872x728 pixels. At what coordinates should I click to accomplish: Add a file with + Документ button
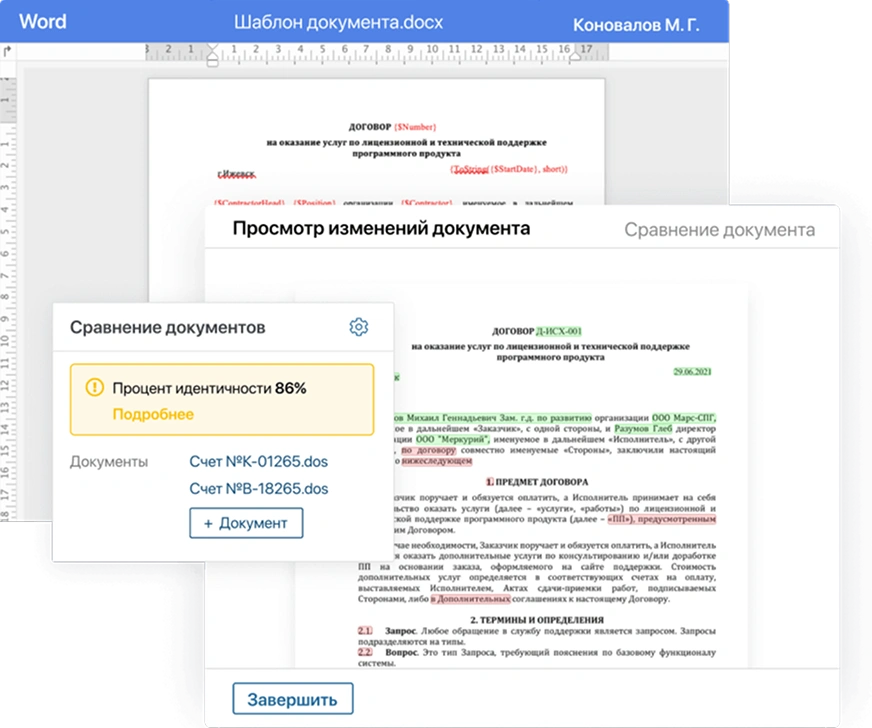(246, 523)
